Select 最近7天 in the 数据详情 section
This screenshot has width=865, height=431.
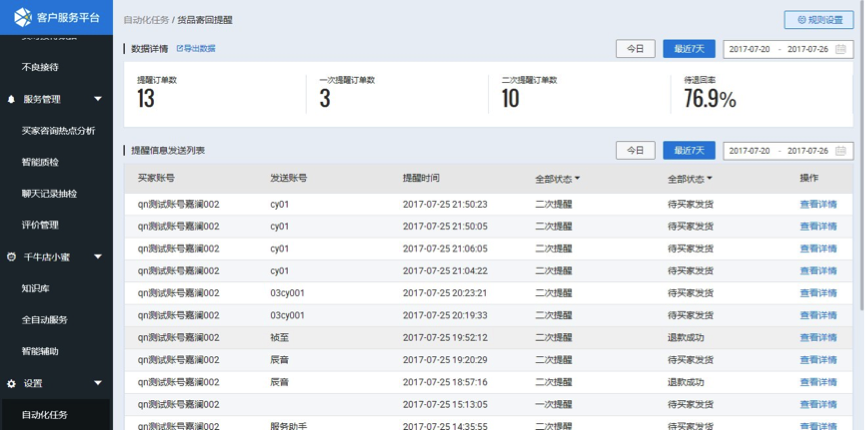tap(689, 49)
